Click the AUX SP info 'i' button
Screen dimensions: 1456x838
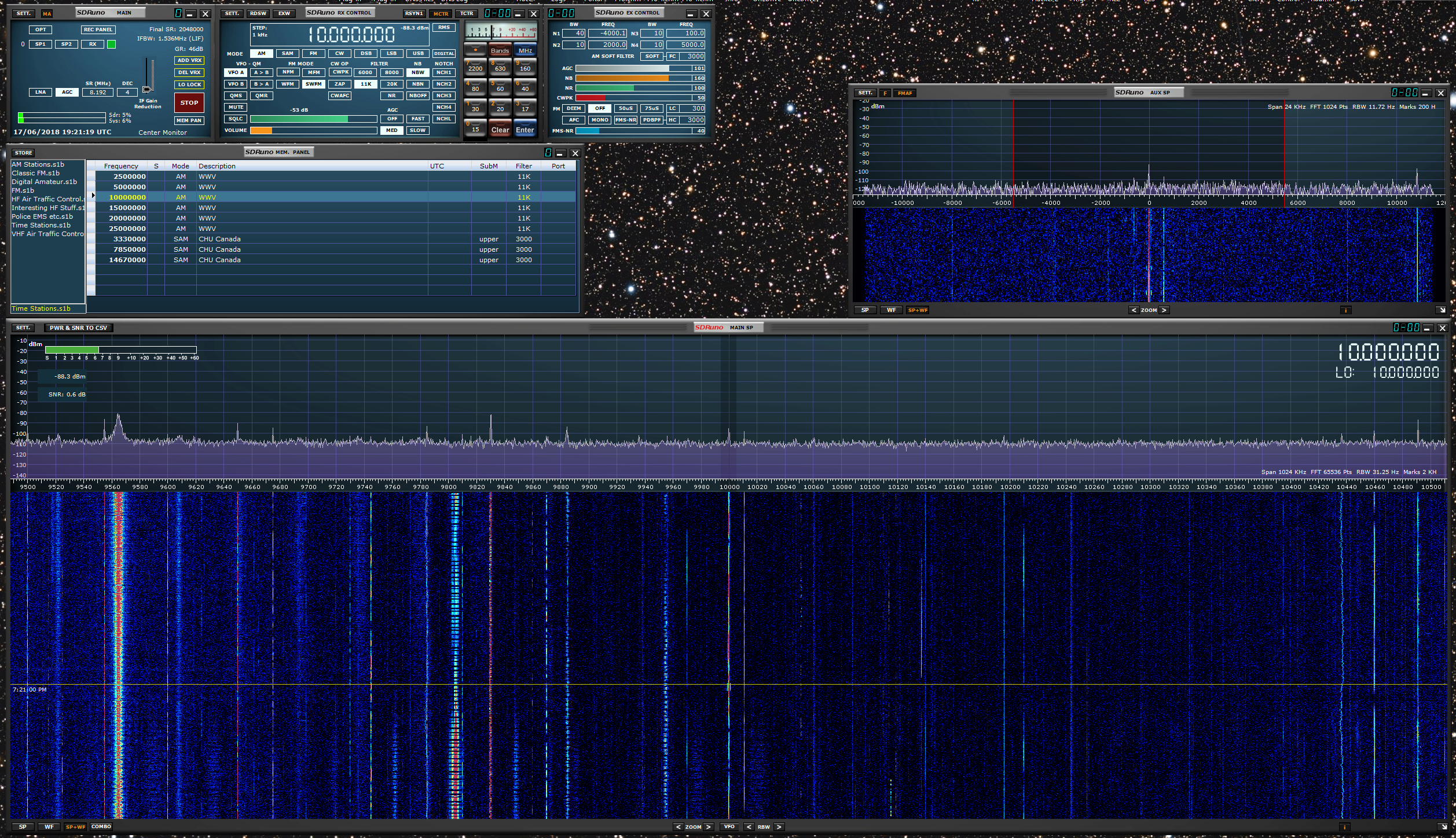(x=1346, y=310)
